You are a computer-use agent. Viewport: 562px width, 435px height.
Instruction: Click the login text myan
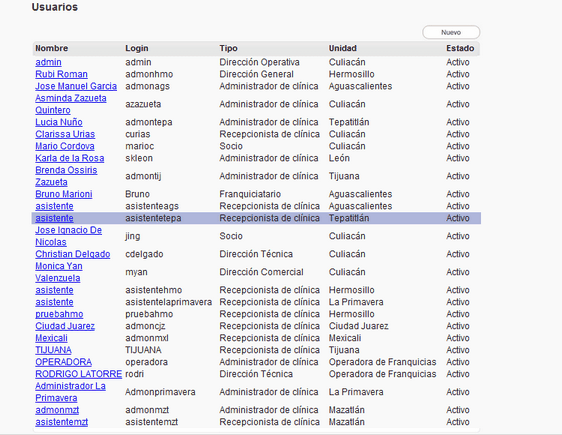tap(136, 272)
